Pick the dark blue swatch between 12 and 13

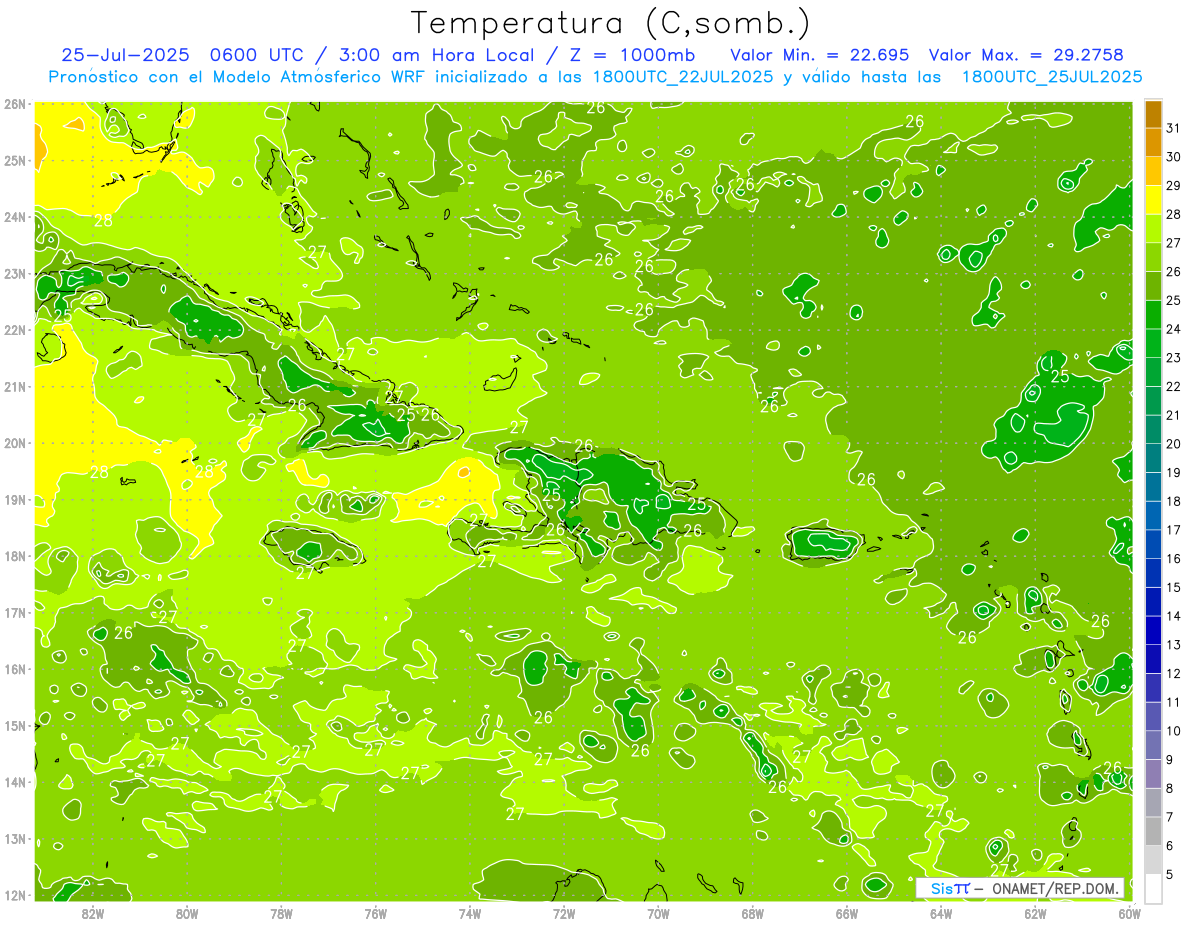[x=1153, y=659]
